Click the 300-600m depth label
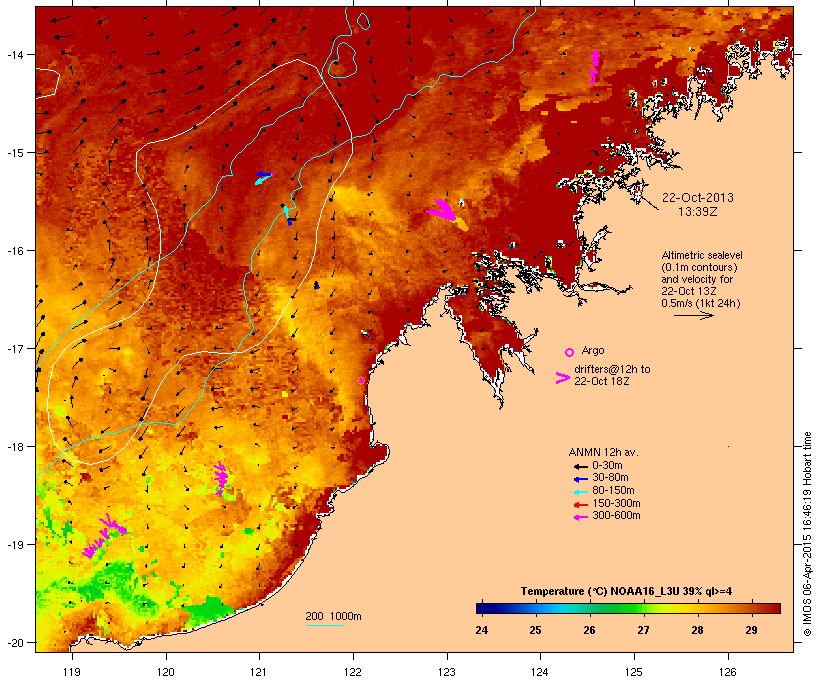 pyautogui.click(x=616, y=516)
